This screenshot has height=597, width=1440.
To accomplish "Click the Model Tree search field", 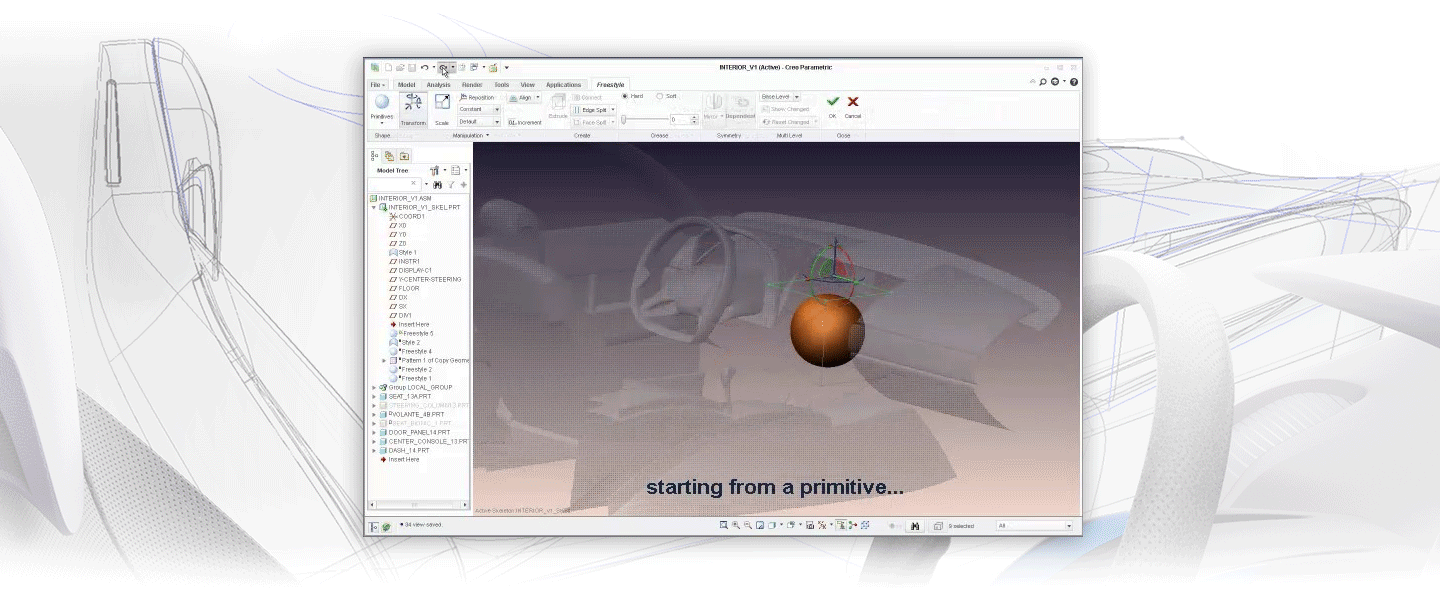I will (x=395, y=184).
